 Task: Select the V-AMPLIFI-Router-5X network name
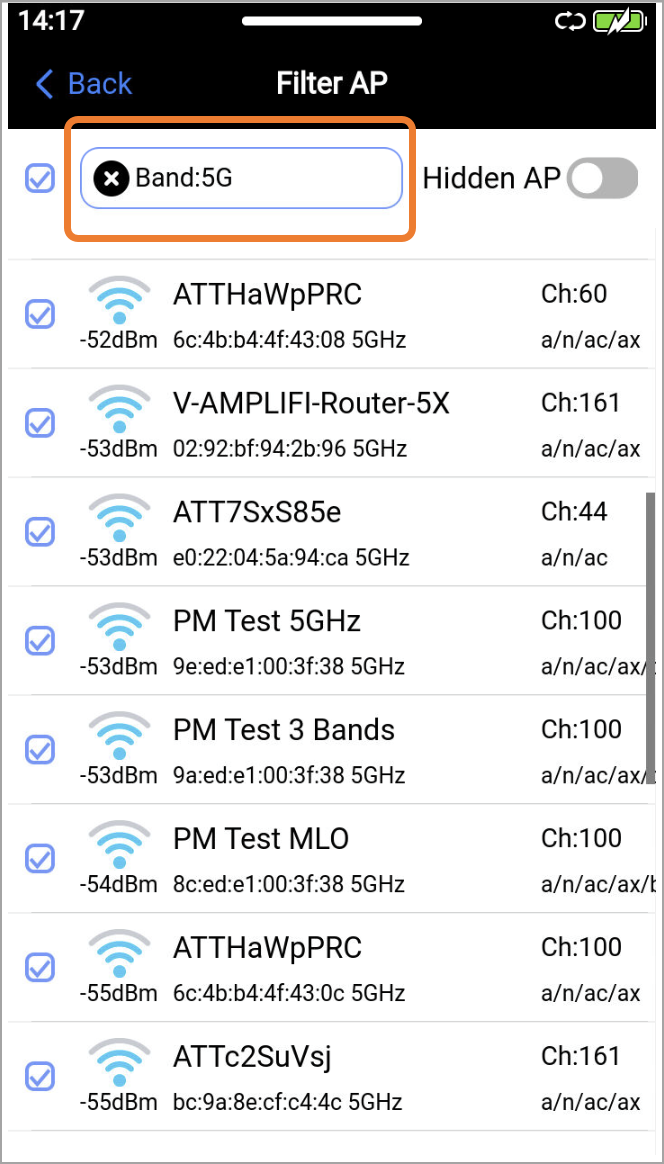311,404
